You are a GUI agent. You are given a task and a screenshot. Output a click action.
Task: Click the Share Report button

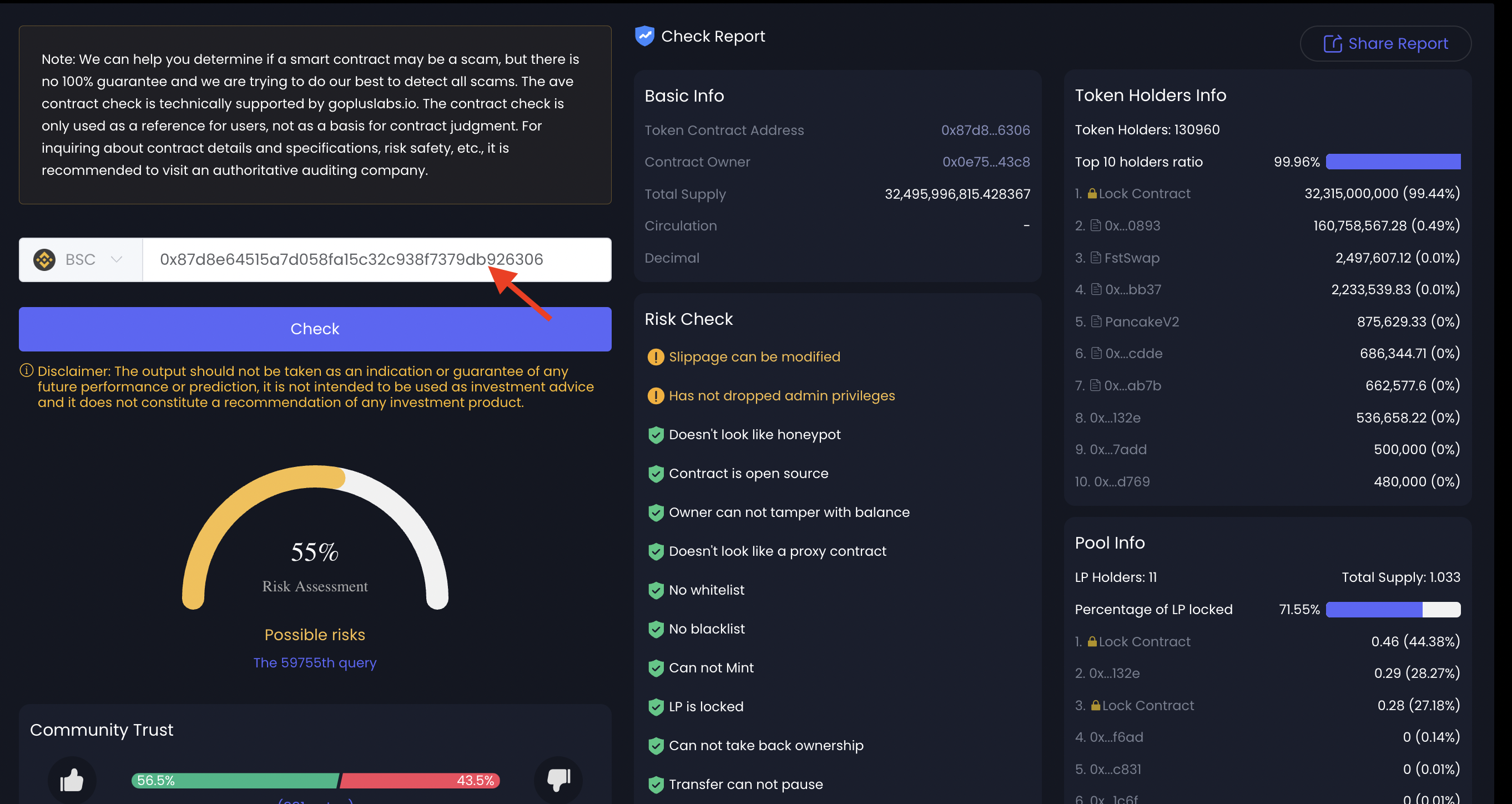(x=1385, y=43)
